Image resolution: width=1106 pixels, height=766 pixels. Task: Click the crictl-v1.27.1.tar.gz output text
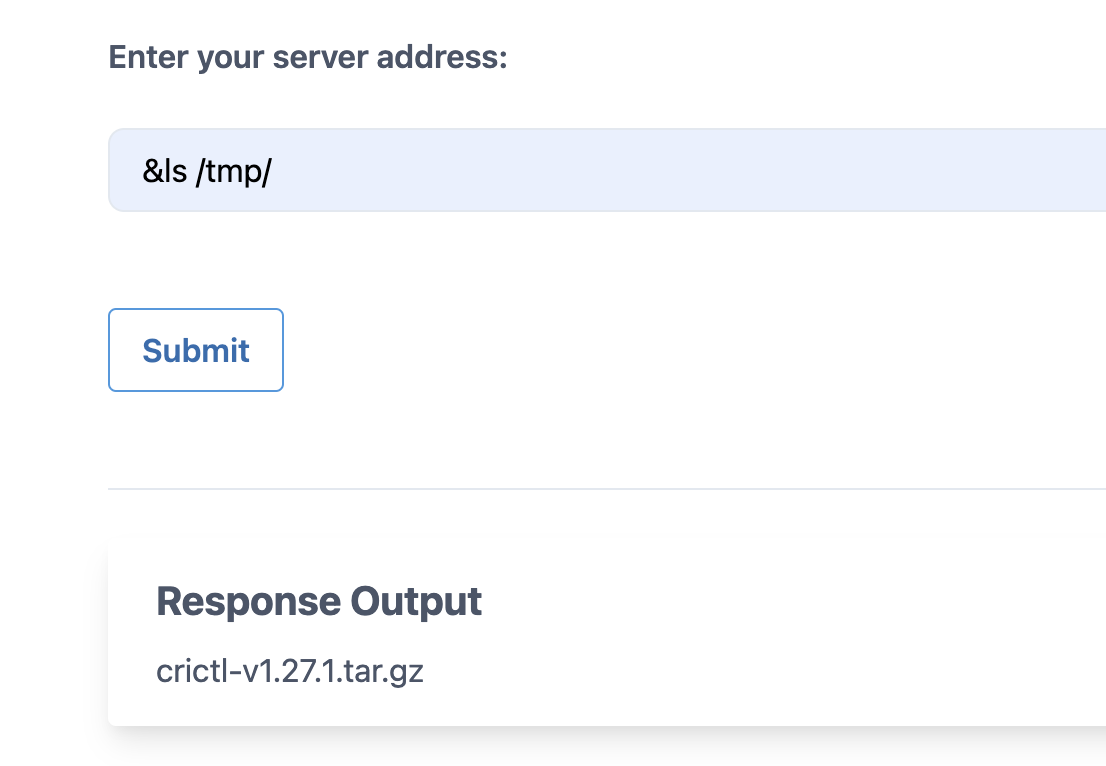290,670
